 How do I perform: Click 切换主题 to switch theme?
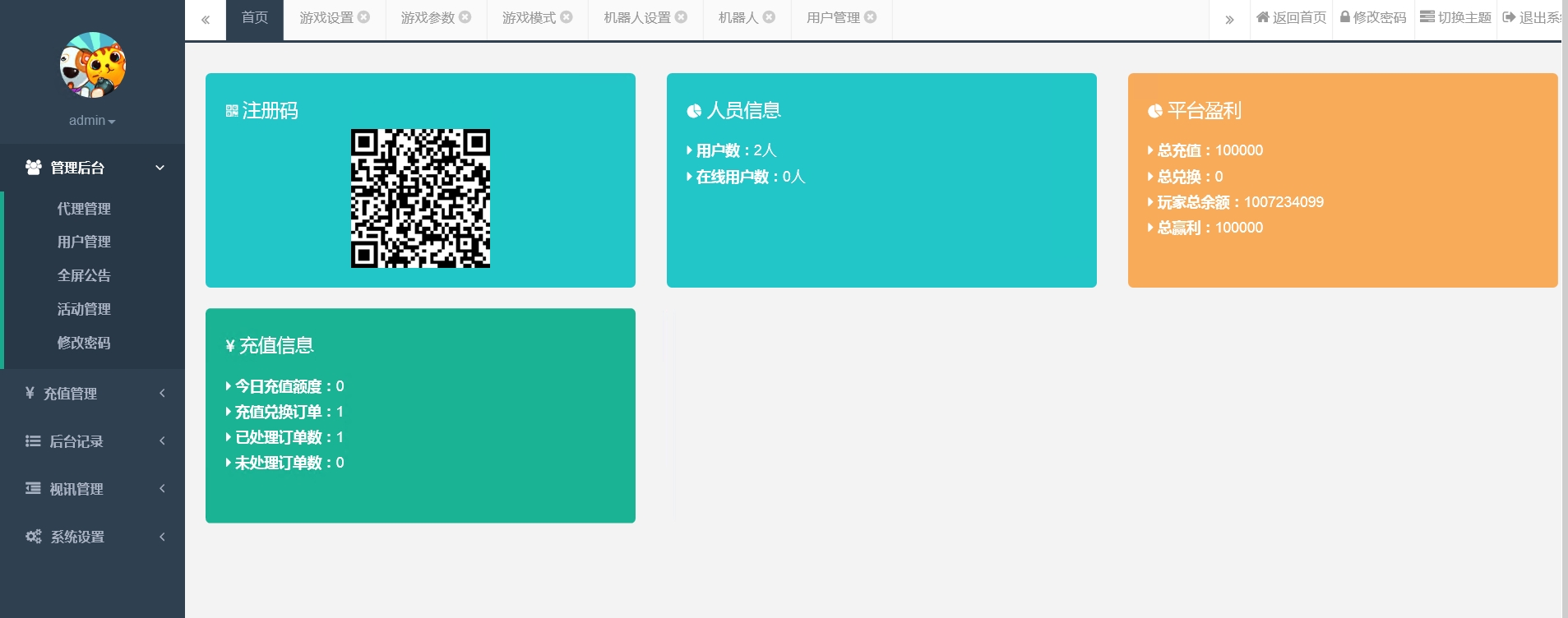tap(1455, 18)
